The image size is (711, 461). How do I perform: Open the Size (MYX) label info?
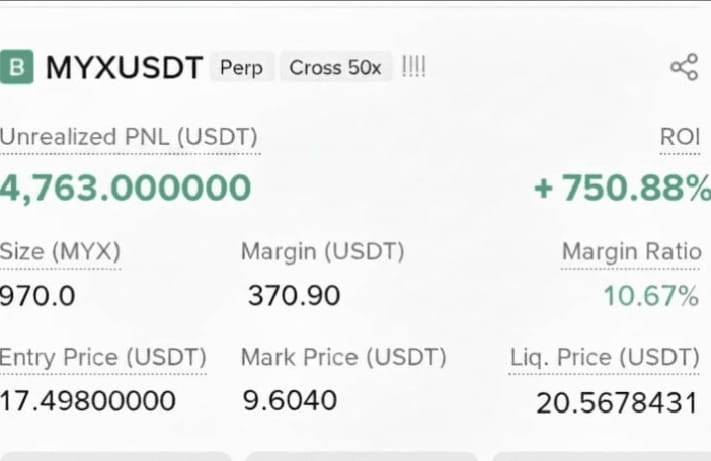(x=60, y=252)
